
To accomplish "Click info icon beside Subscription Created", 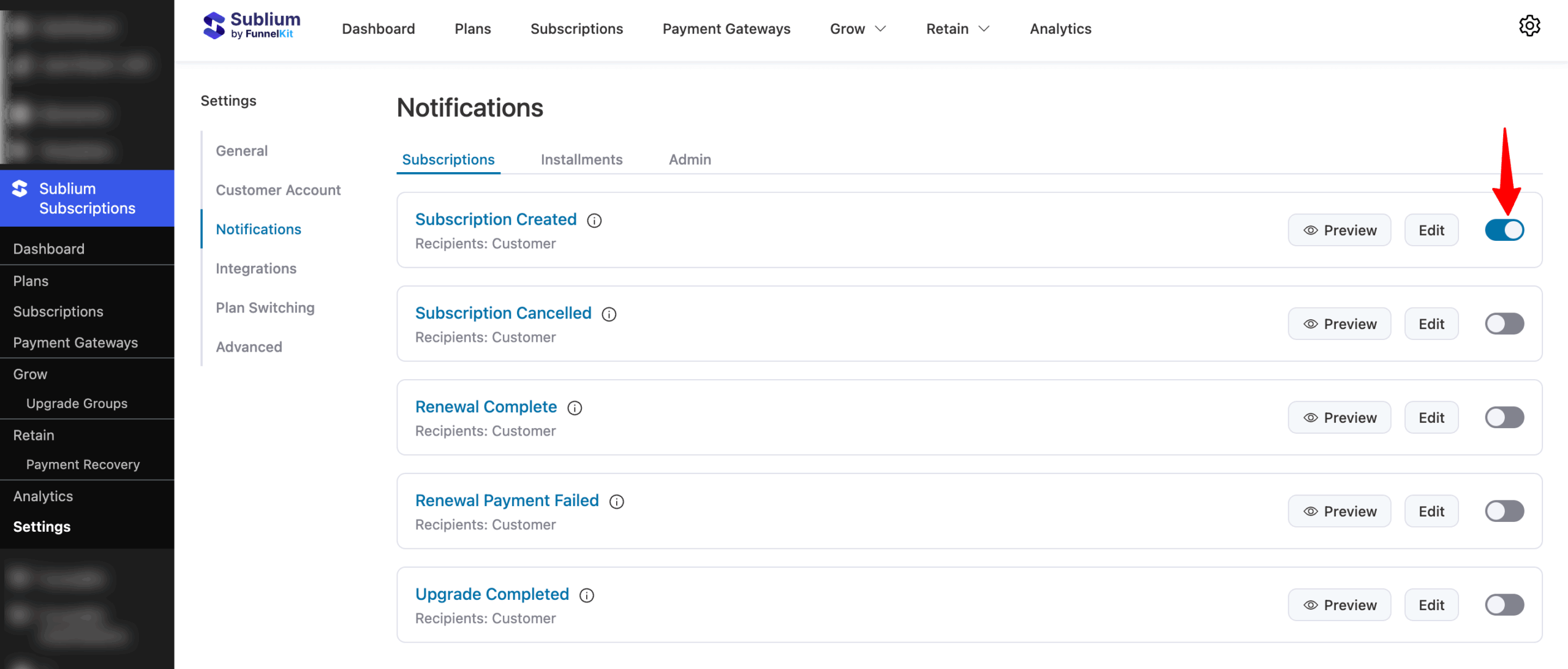I will (594, 221).
